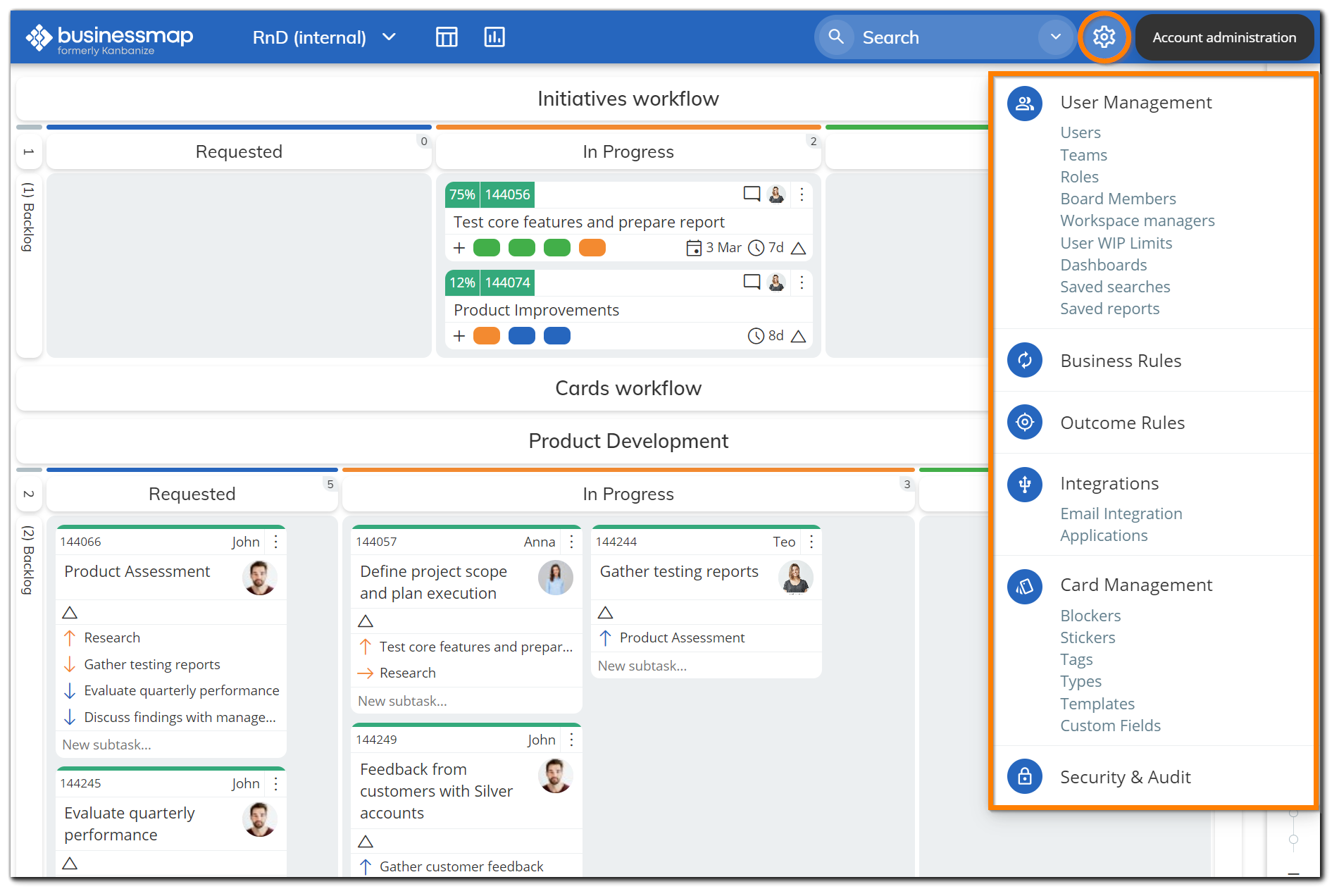The width and height of the screenshot is (1339, 896).
Task: Click Anna's avatar on Define project scope card
Action: pyautogui.click(x=556, y=578)
